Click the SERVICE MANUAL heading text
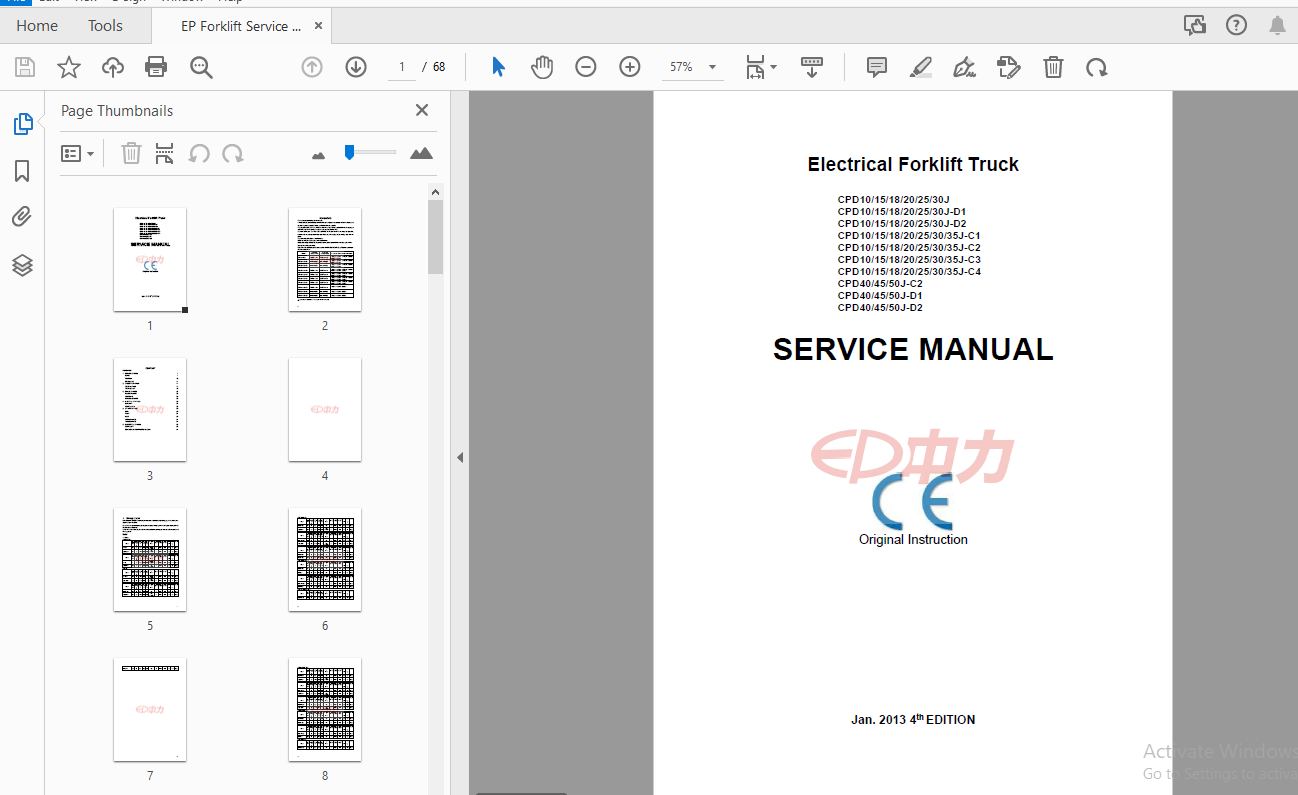Screen dimensions: 1298x795 pos(913,349)
